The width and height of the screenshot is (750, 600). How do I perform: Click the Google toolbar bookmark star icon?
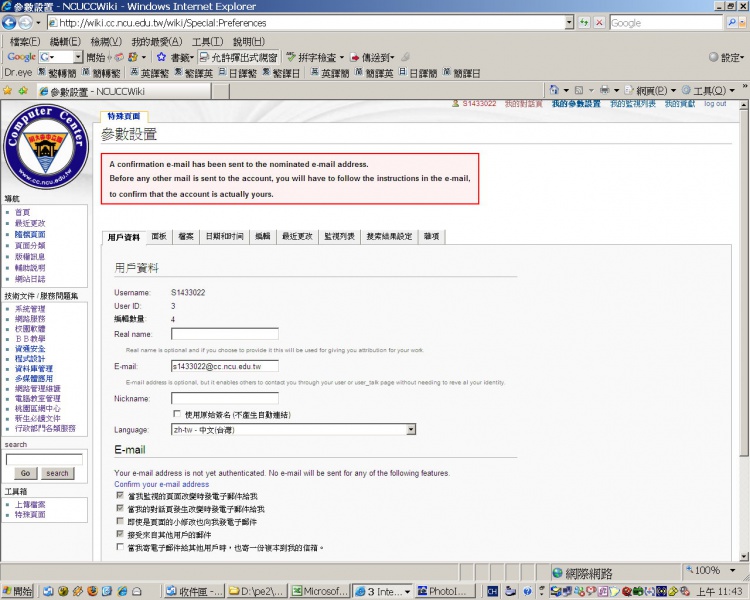161,57
